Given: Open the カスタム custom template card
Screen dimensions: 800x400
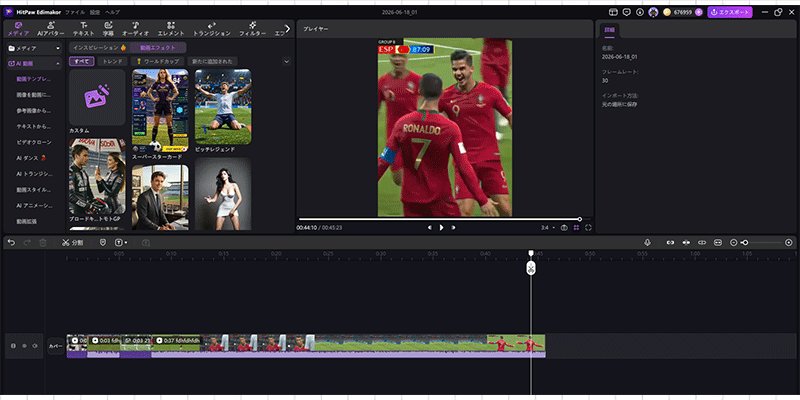Looking at the screenshot, I should pyautogui.click(x=97, y=97).
